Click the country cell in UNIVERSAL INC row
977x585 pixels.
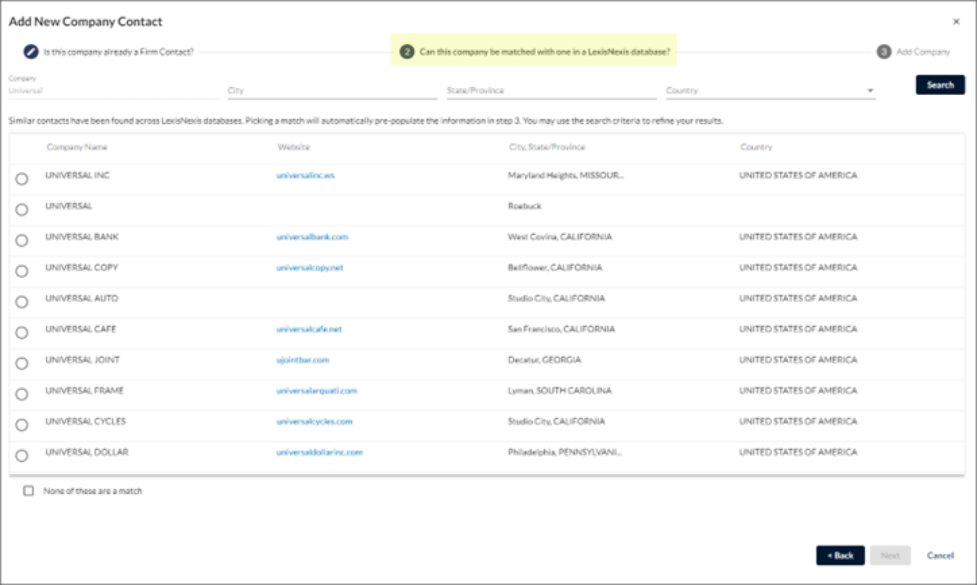click(798, 176)
